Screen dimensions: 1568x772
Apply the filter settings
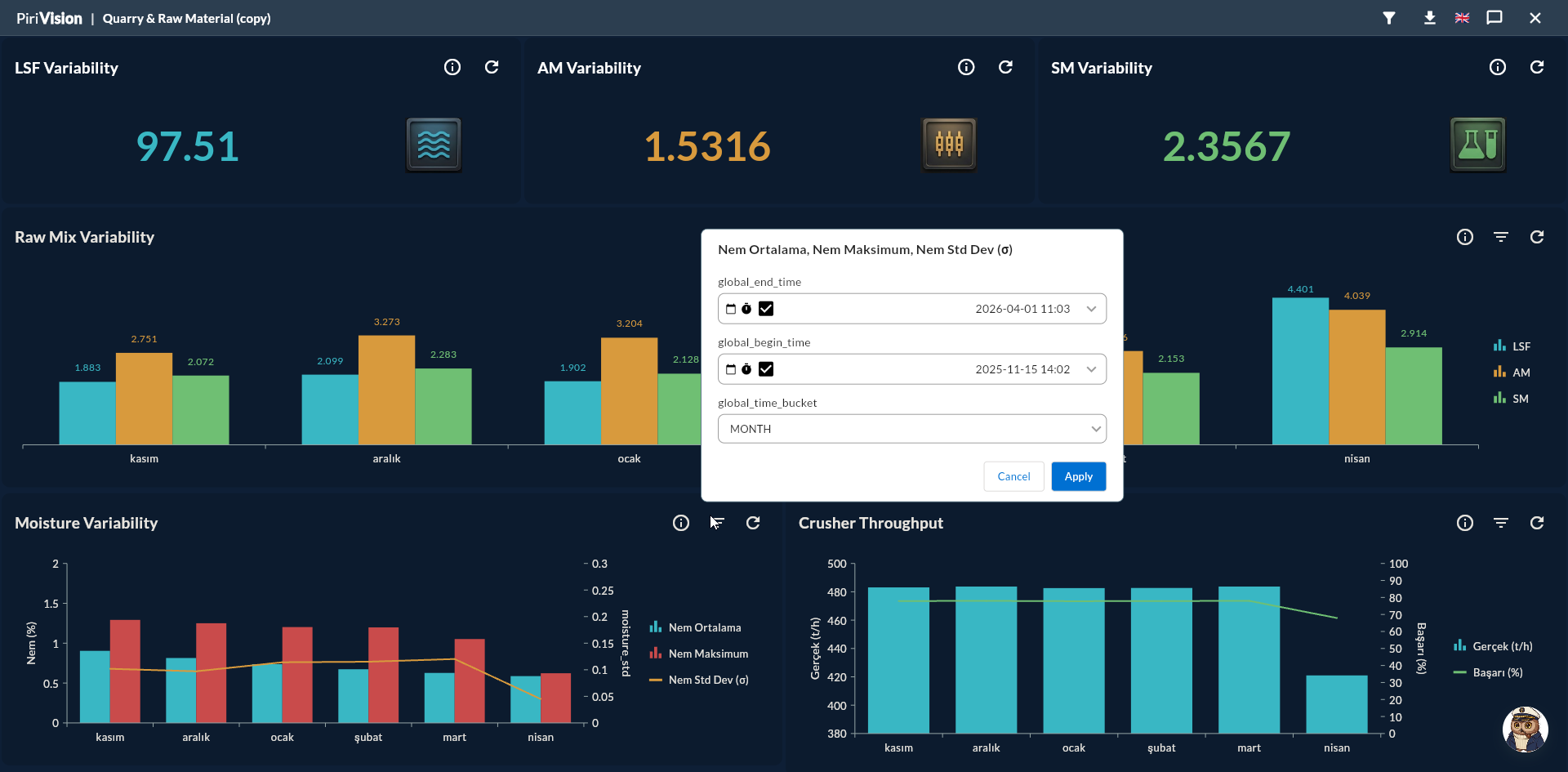pyautogui.click(x=1079, y=476)
